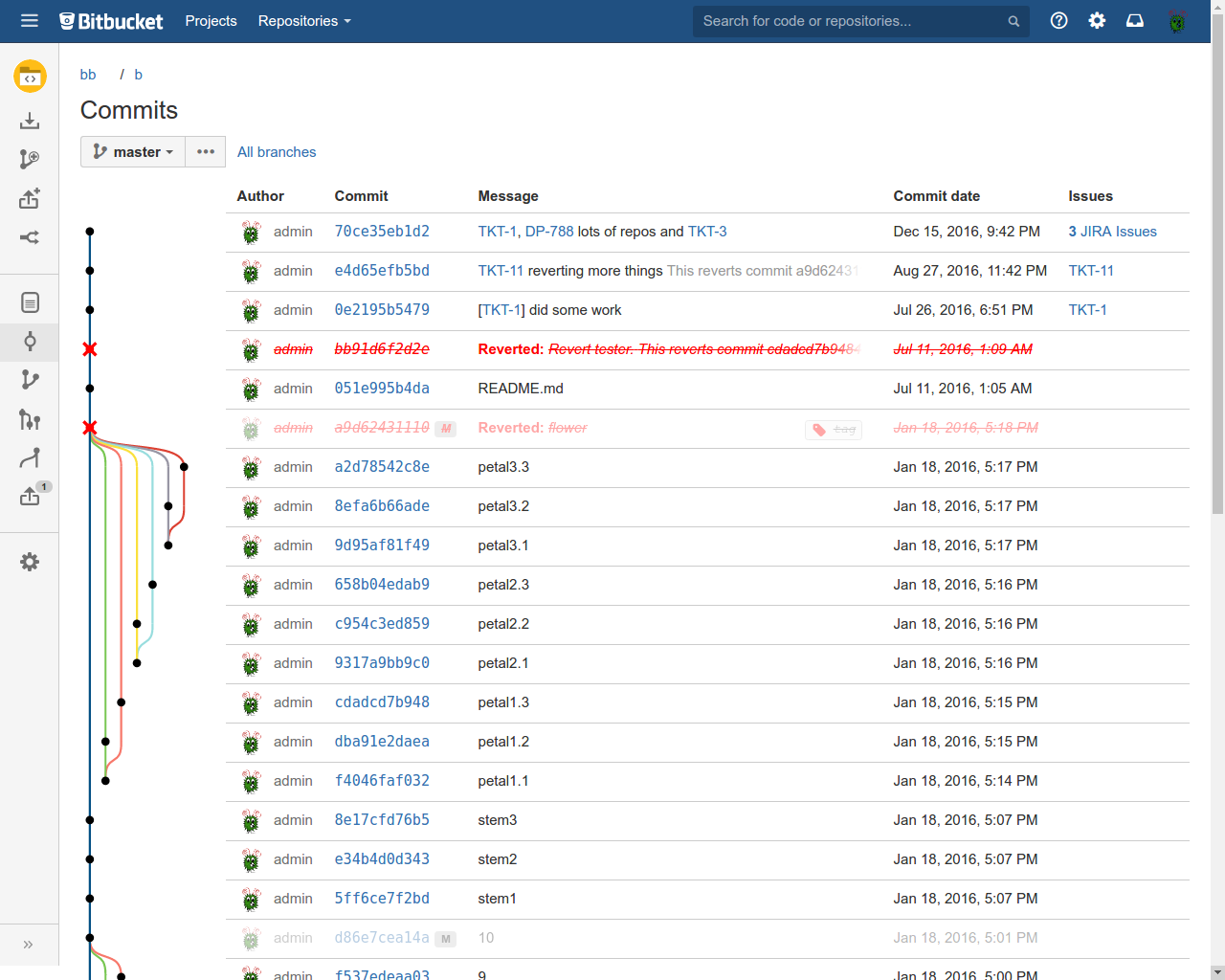Image resolution: width=1225 pixels, height=980 pixels.
Task: Open Pull requests icon with badge 1
Action: [30, 496]
